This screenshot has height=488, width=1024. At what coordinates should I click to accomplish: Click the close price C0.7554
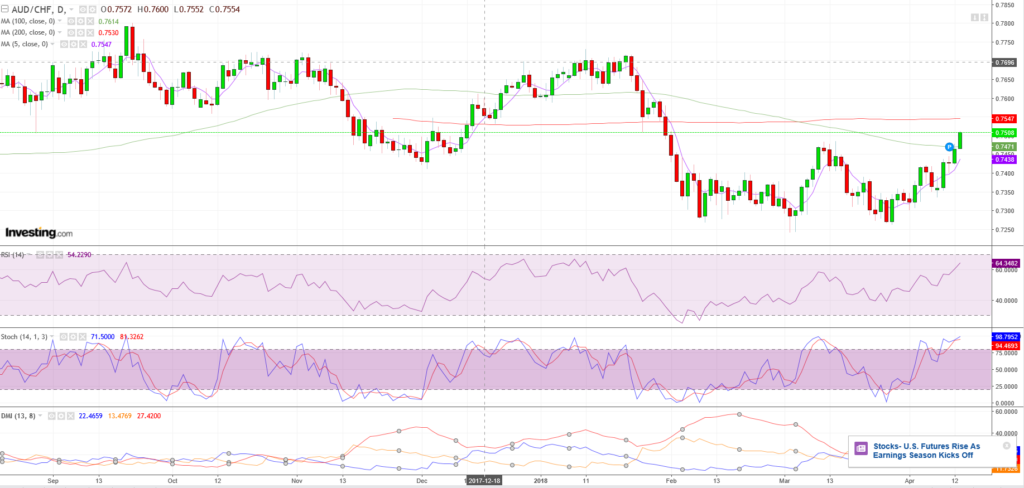pyautogui.click(x=224, y=10)
